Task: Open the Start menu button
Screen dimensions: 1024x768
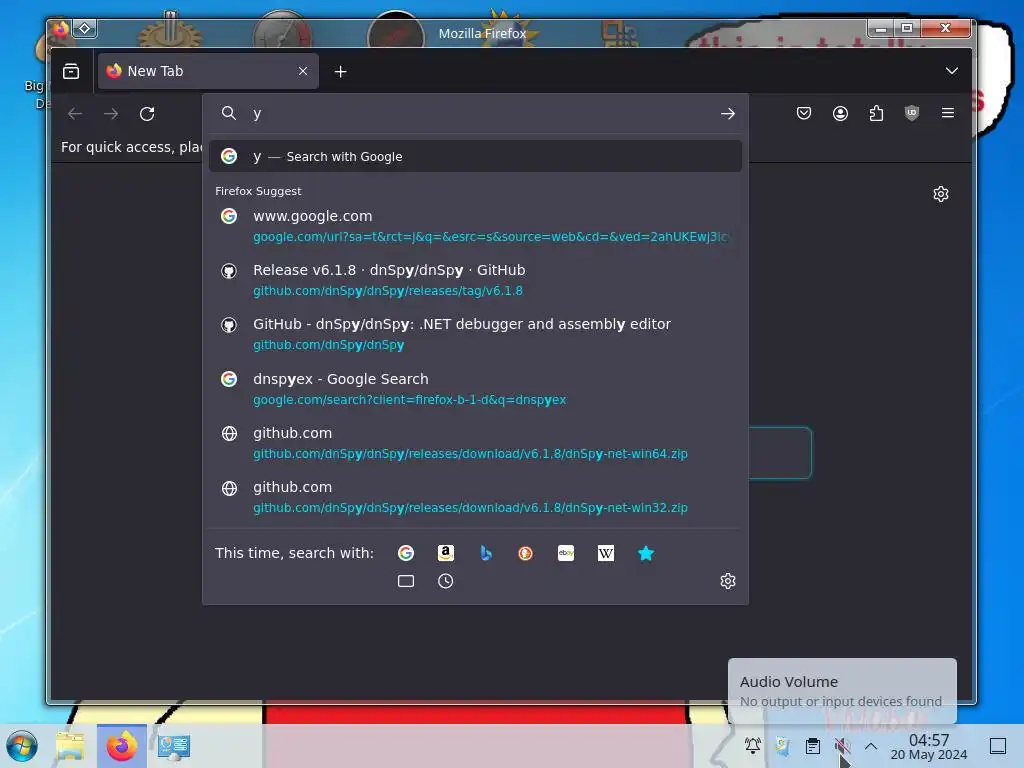Action: [22, 746]
